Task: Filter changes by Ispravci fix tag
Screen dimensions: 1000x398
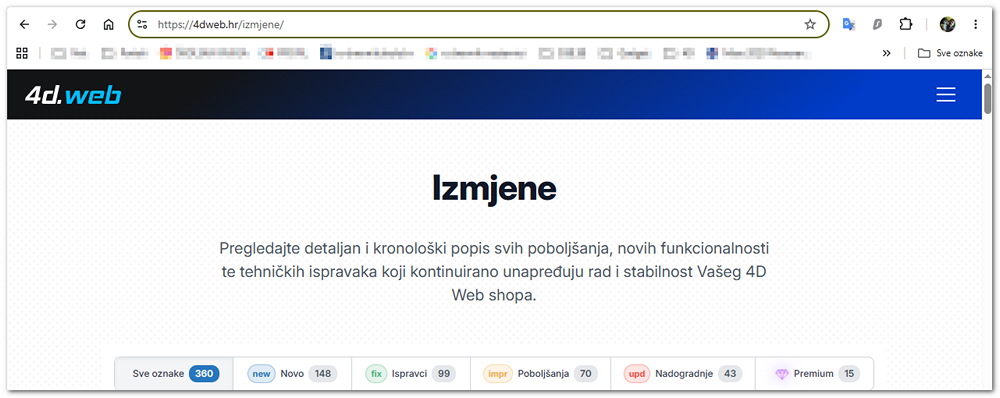Action: pos(411,374)
